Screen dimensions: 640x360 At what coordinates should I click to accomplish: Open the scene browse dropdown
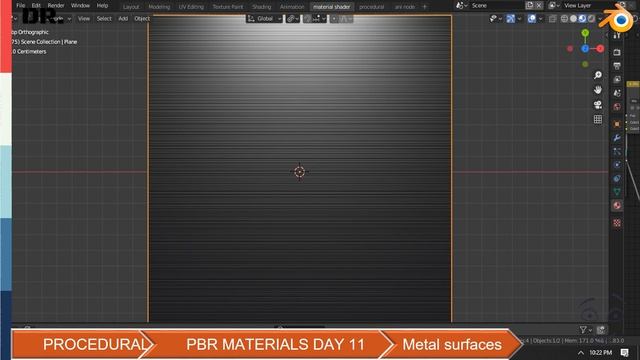461,5
